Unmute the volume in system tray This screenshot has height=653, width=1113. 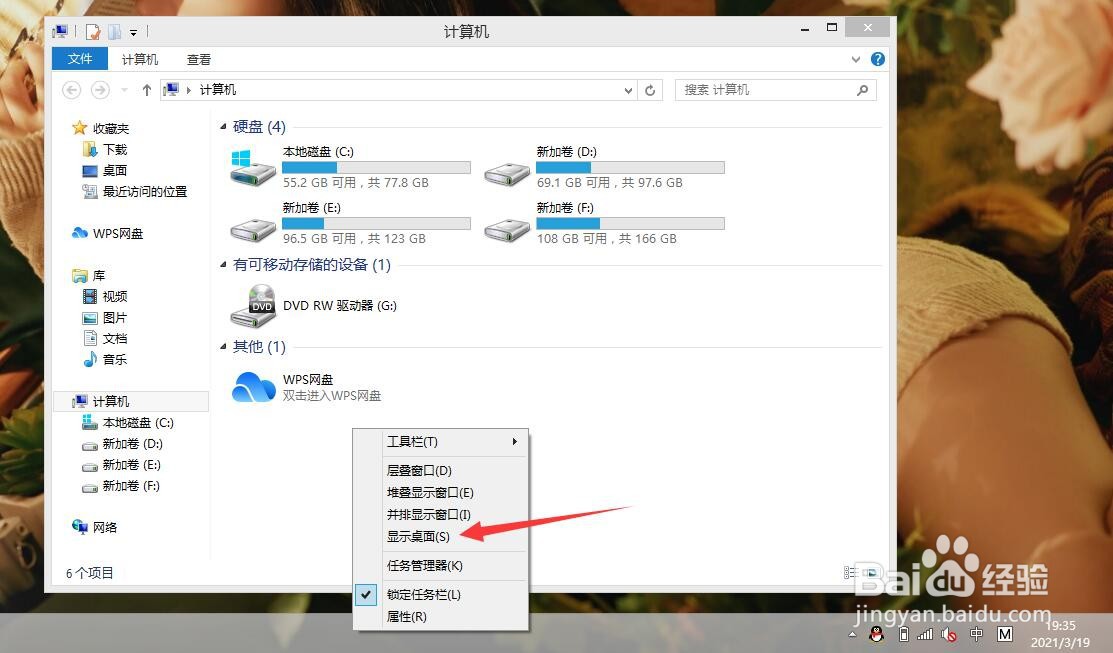950,634
